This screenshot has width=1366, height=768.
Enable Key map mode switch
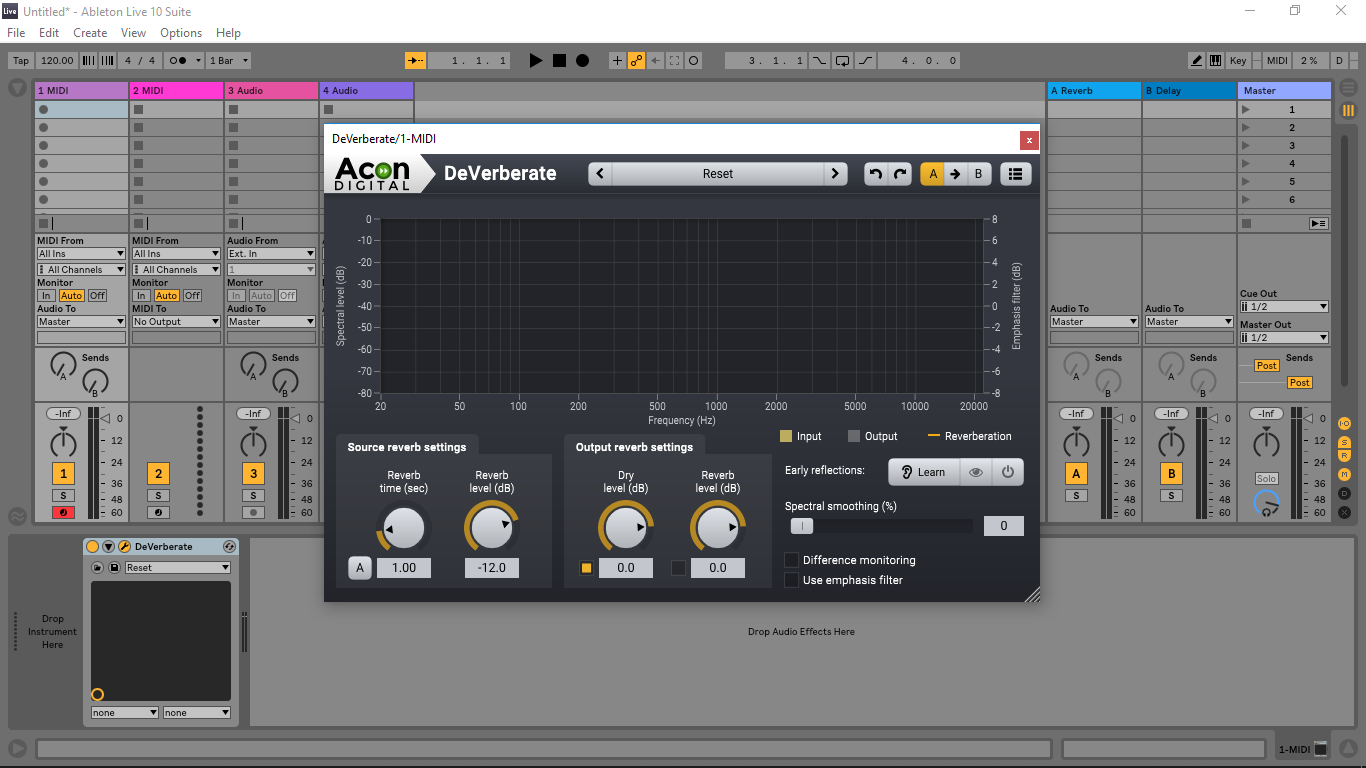(1238, 61)
